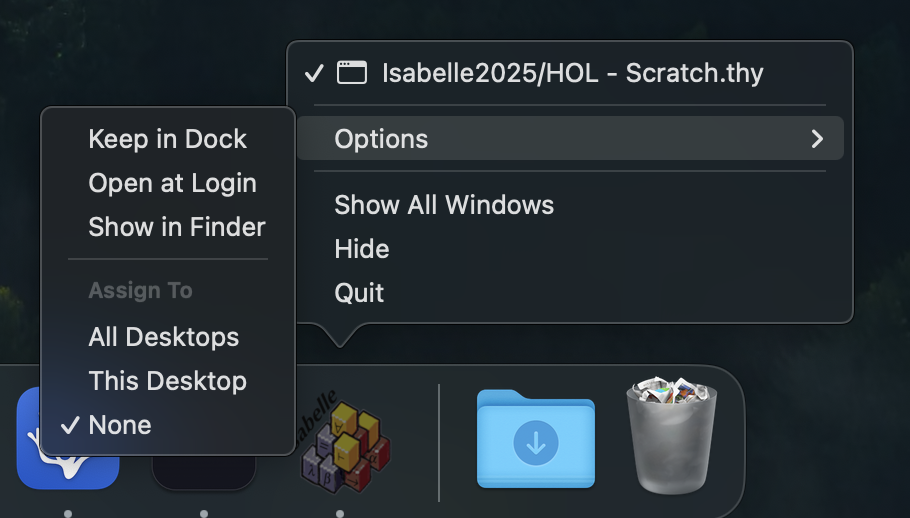
Task: Click the checkmark next to the None option
Action: pos(70,425)
